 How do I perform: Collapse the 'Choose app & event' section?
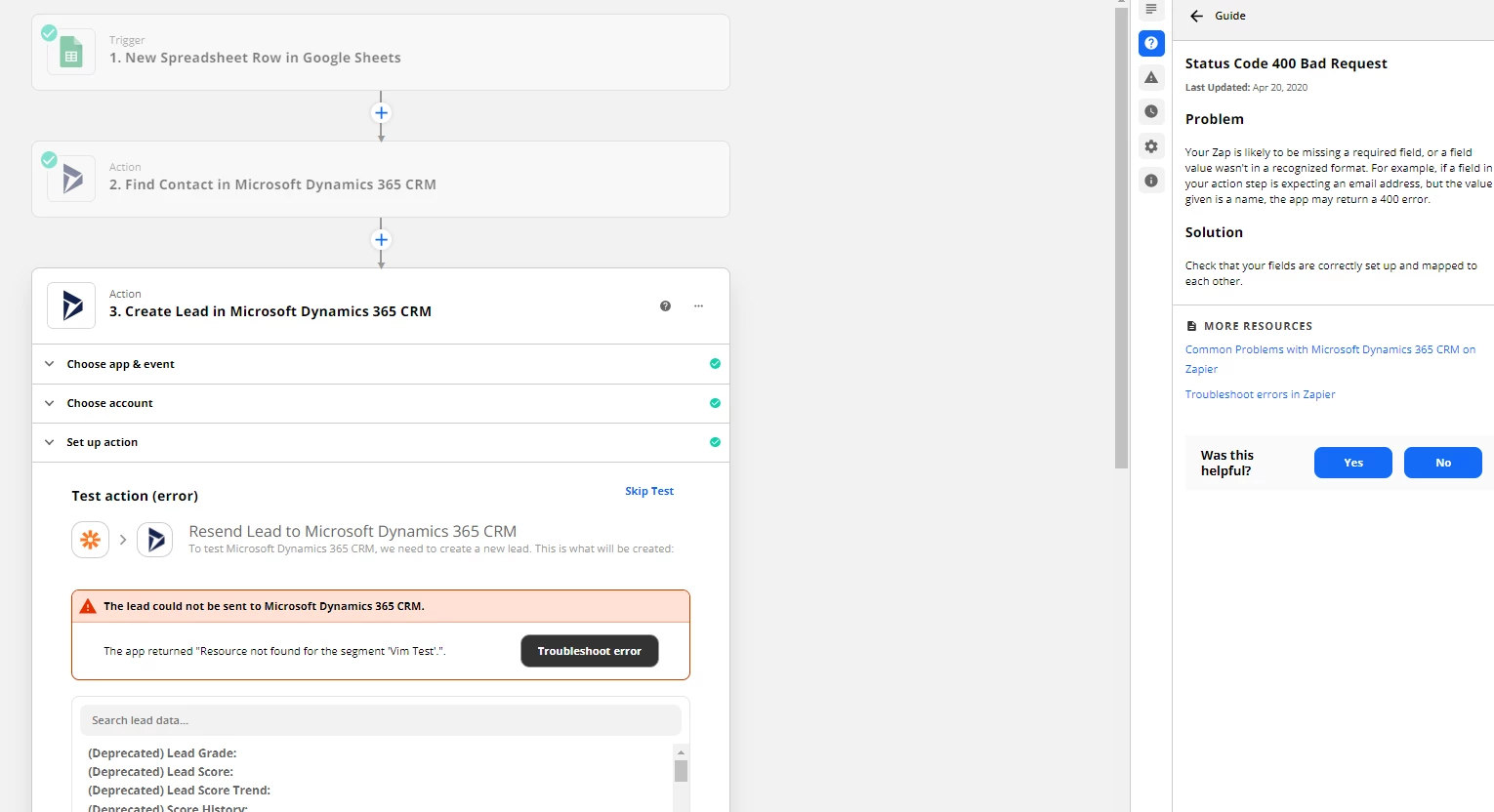(x=49, y=363)
